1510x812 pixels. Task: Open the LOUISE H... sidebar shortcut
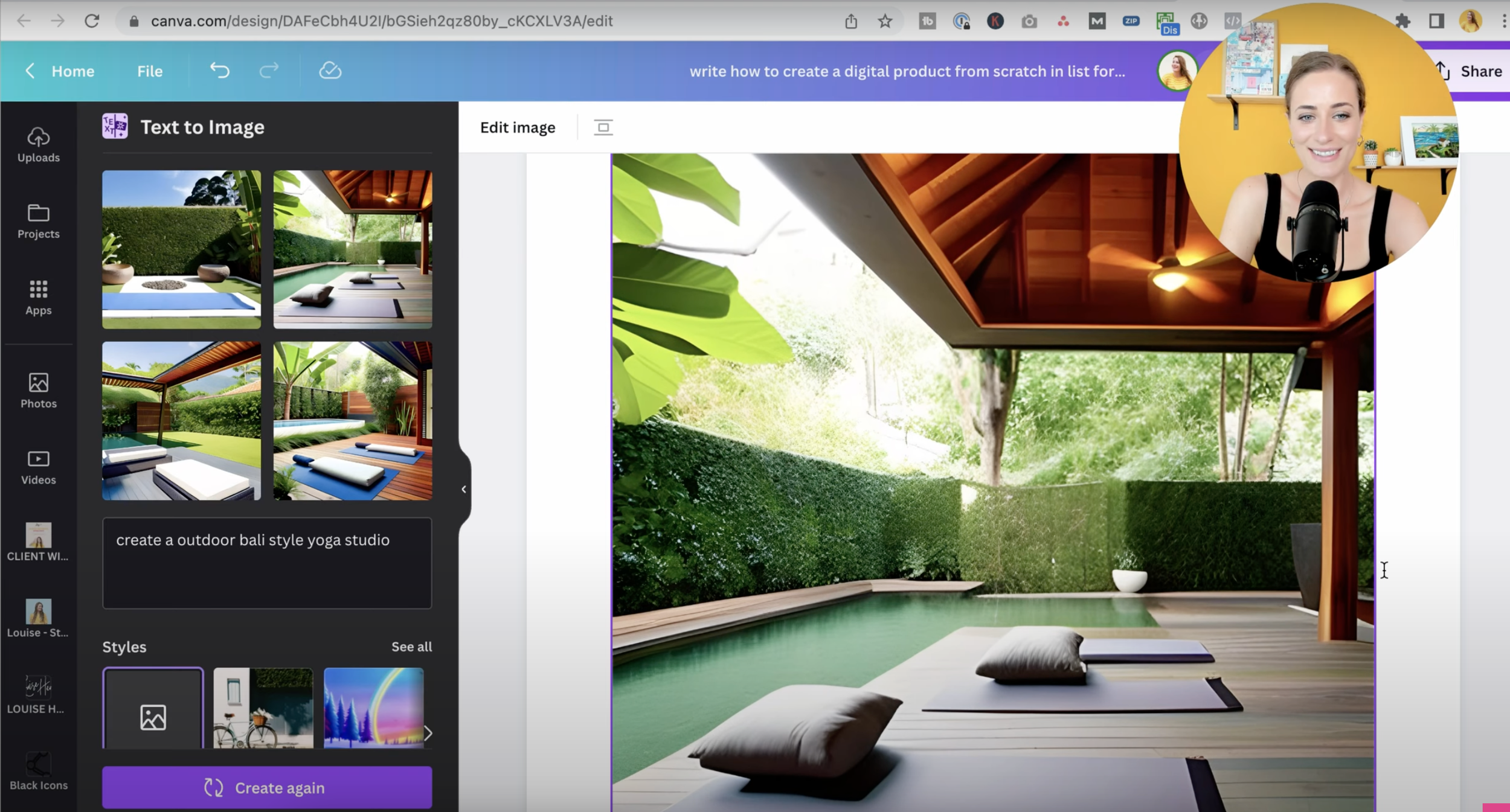point(39,695)
